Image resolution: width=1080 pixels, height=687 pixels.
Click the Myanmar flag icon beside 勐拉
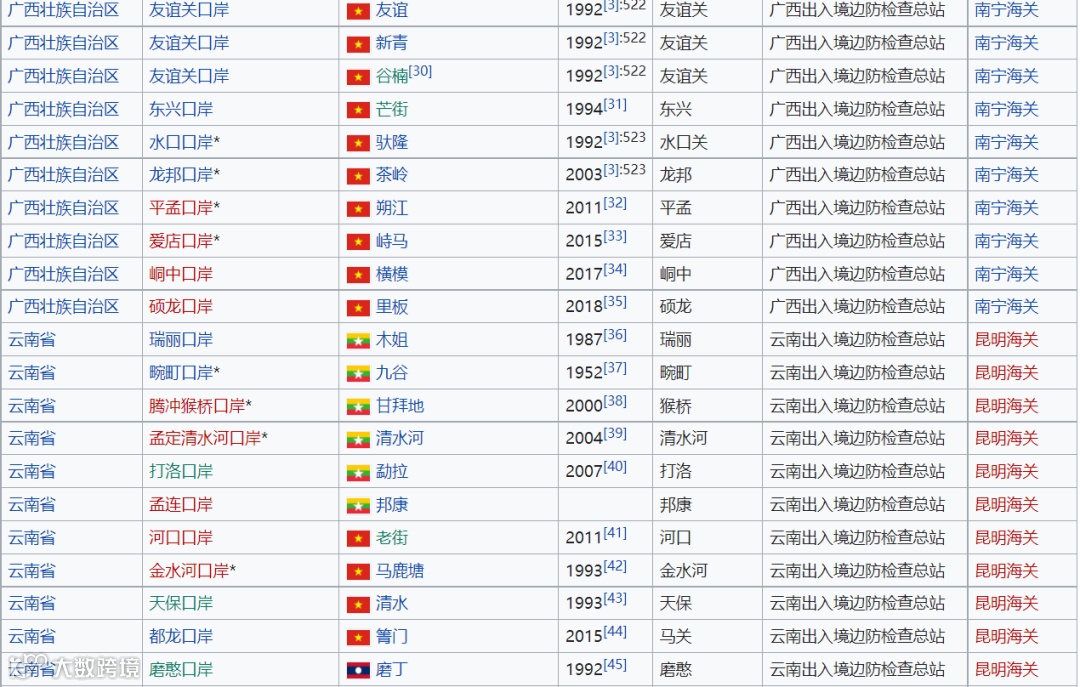(357, 471)
